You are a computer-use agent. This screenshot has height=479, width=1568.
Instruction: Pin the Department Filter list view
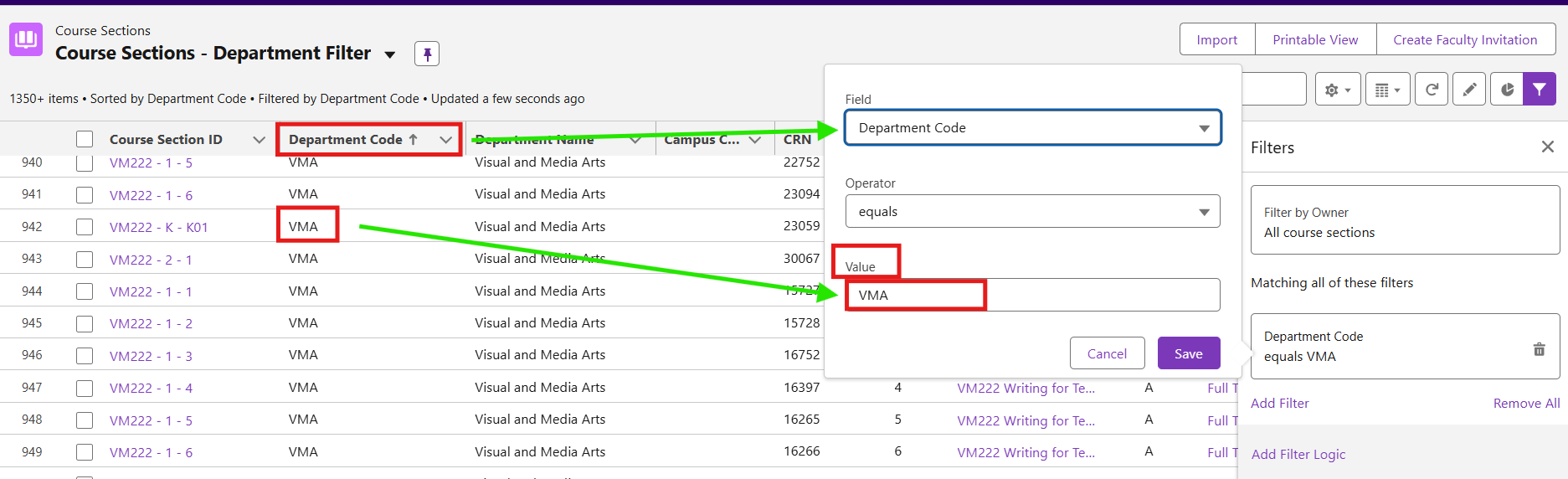tap(427, 54)
